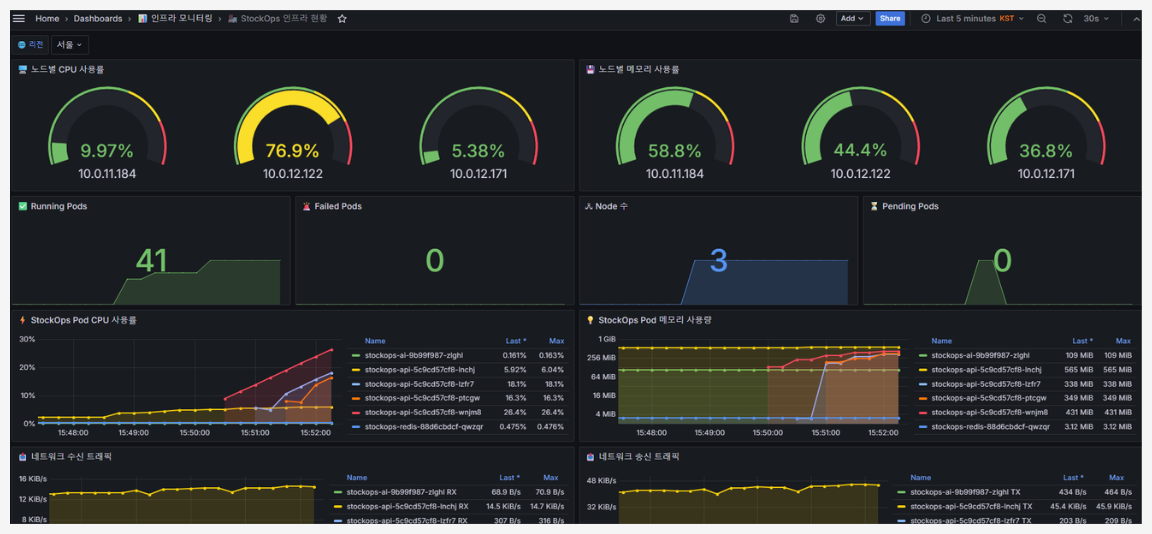
Task: Click the KST timezone label
Action: [x=1006, y=18]
